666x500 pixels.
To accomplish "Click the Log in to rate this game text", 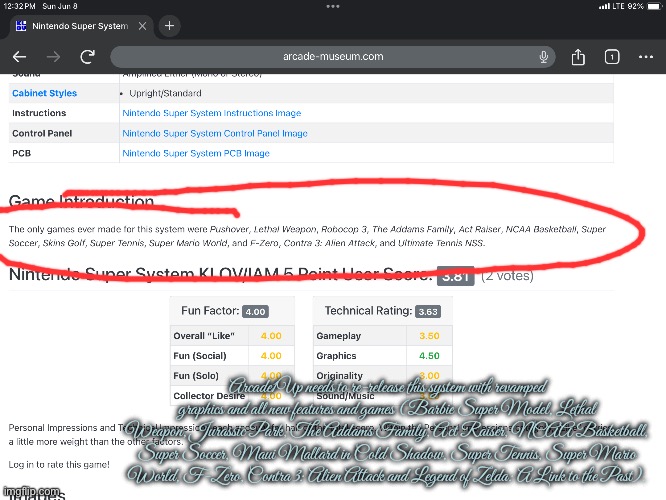I will tap(59, 464).
